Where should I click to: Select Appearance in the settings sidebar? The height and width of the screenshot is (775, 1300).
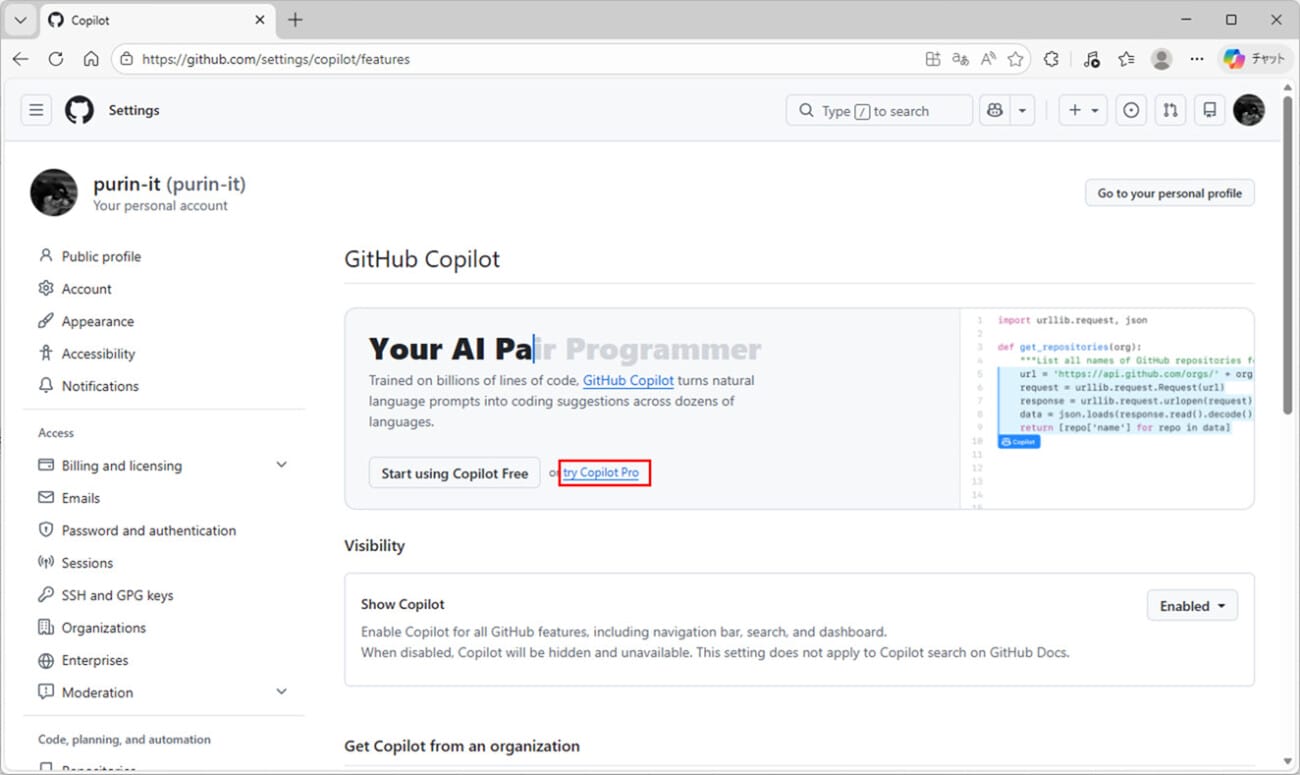coord(97,321)
